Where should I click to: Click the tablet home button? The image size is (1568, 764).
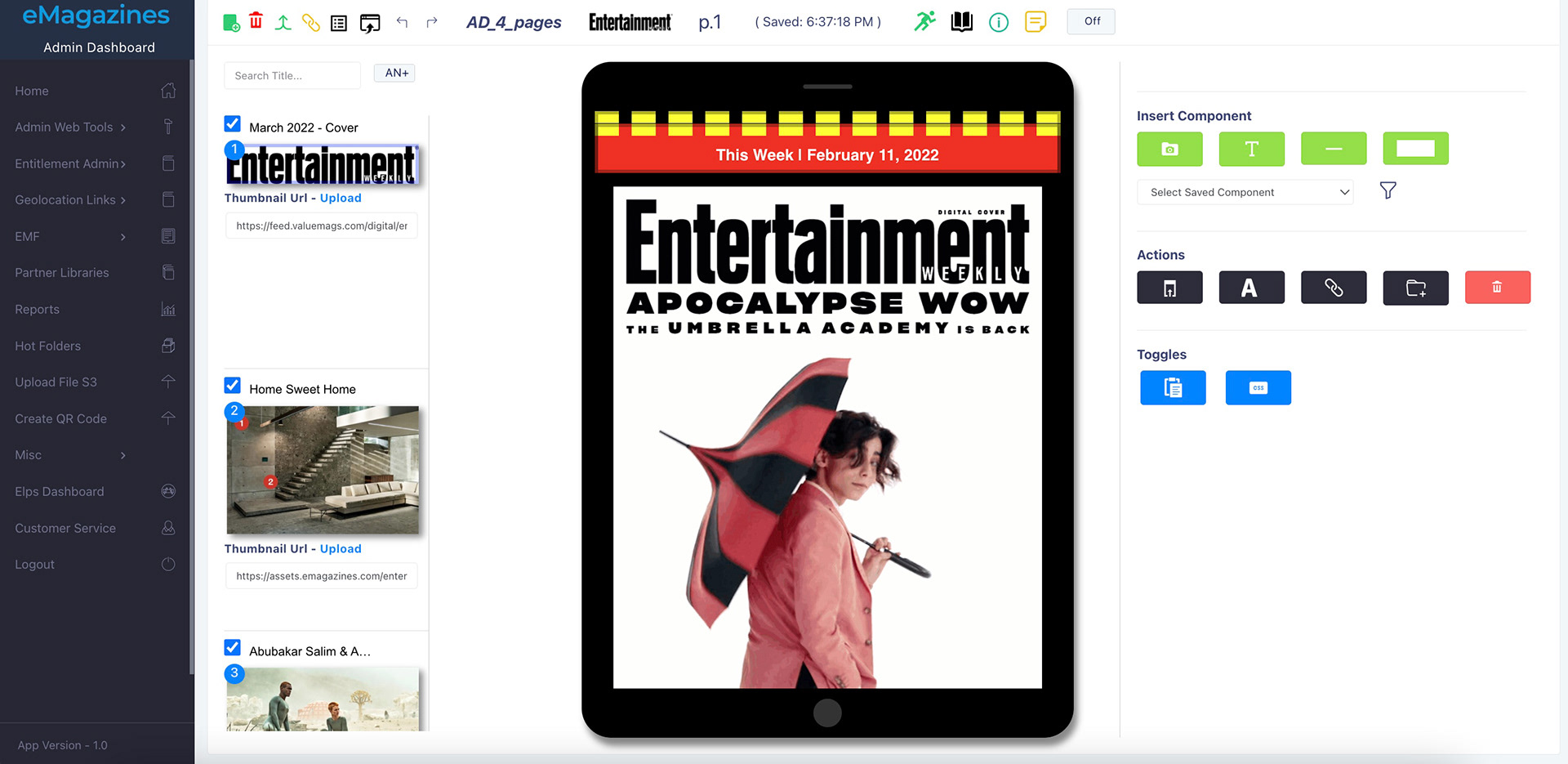click(827, 713)
